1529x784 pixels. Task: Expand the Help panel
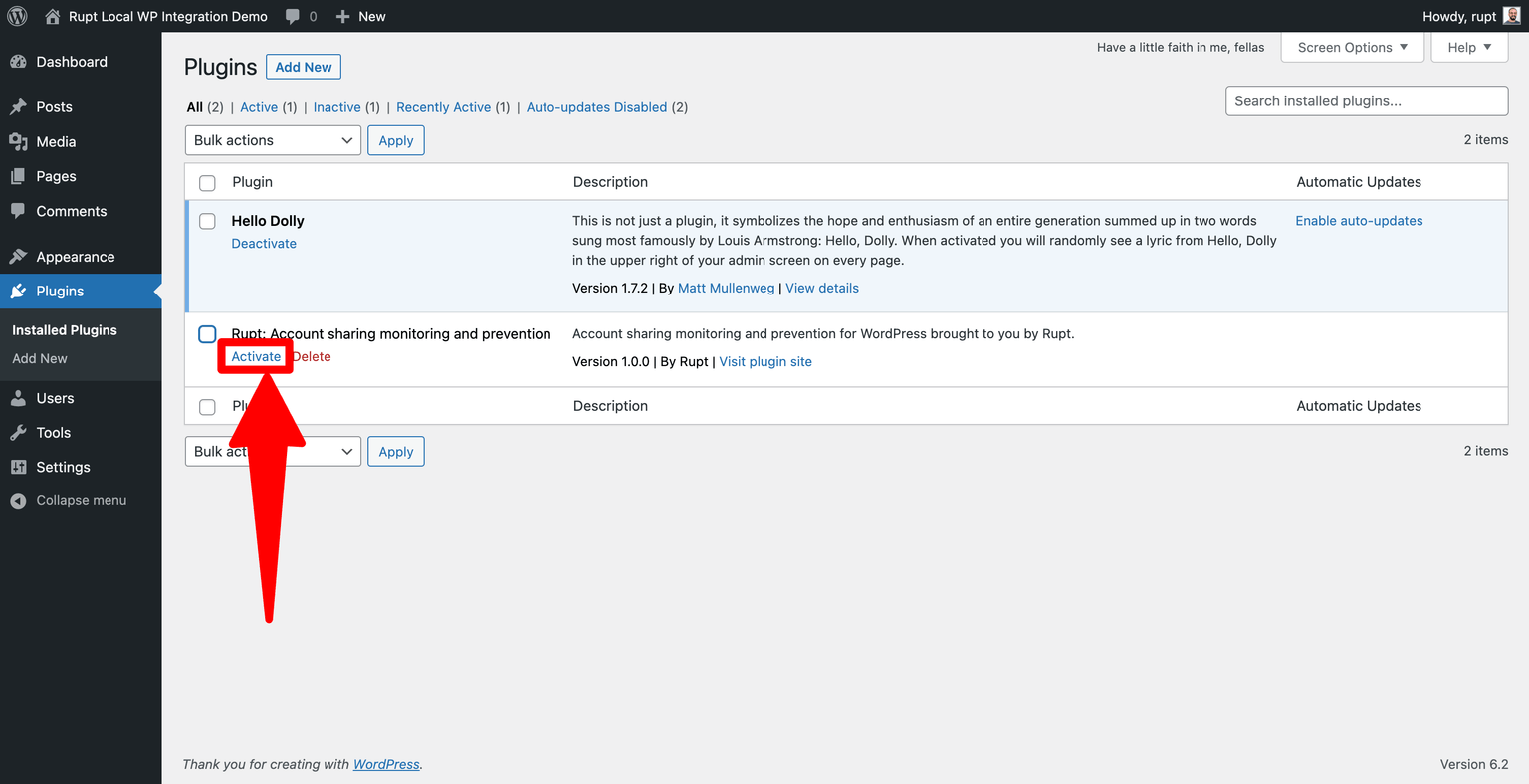[x=1469, y=47]
